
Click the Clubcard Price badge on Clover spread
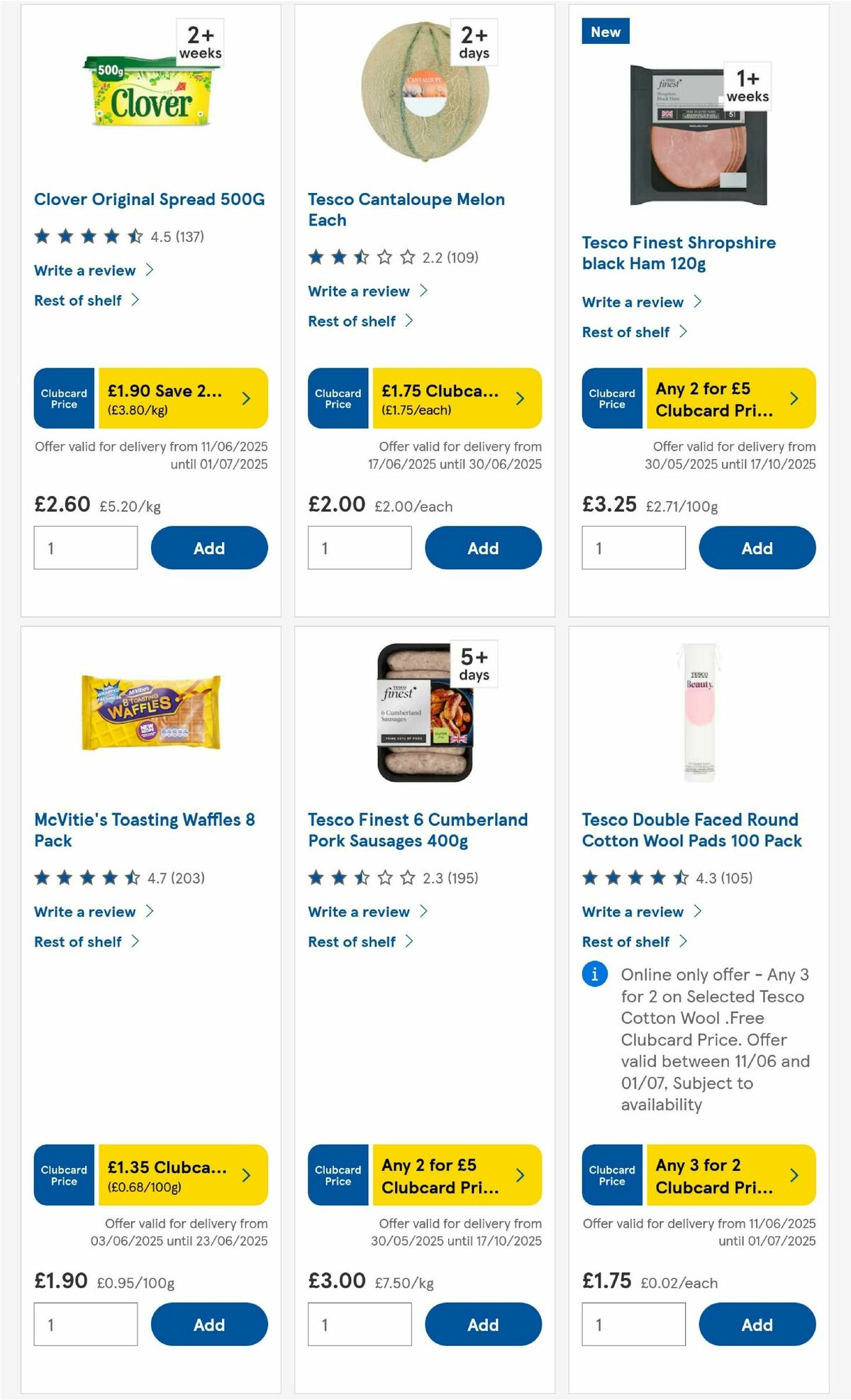point(63,398)
